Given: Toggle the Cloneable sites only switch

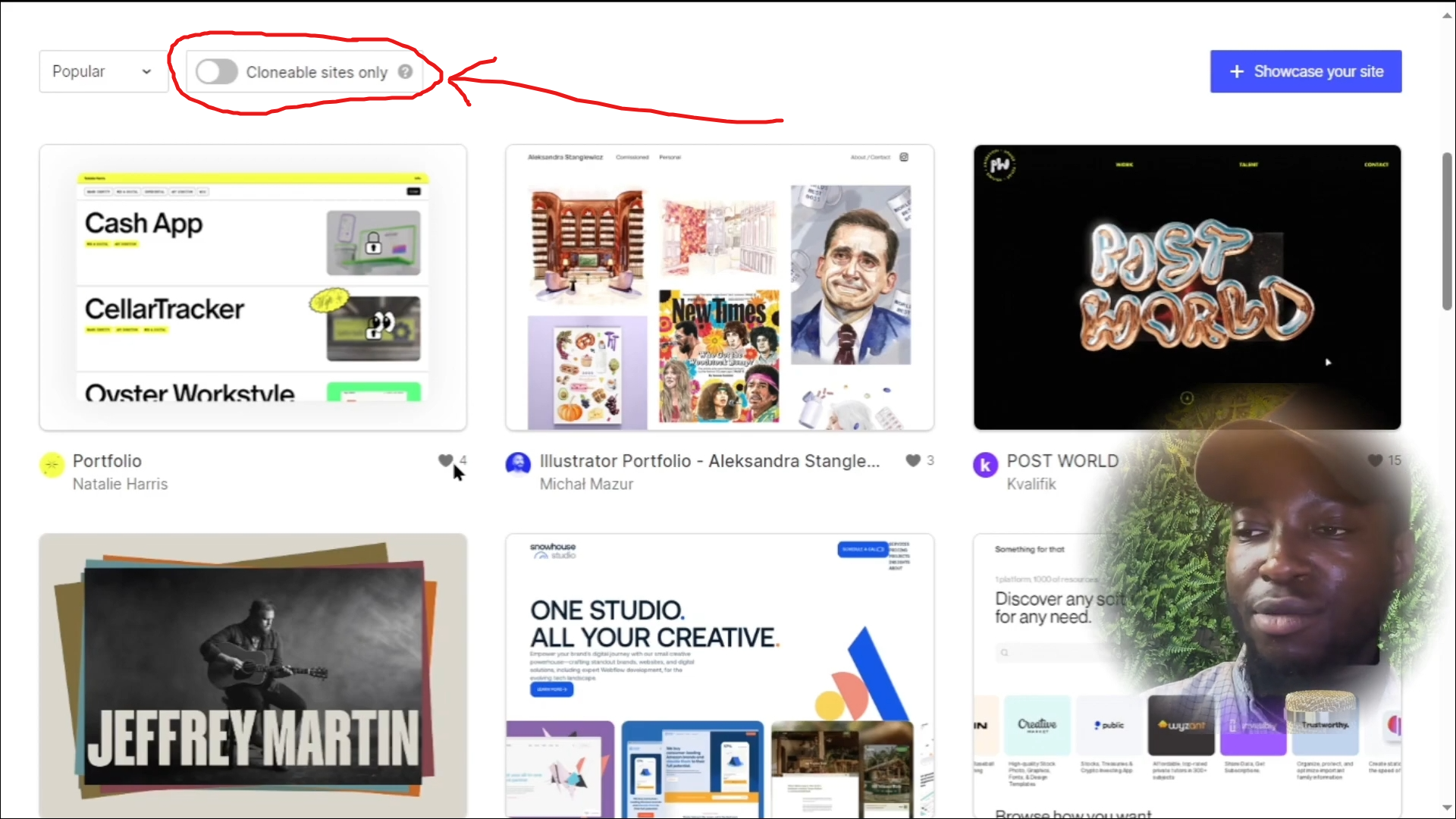Looking at the screenshot, I should point(216,72).
